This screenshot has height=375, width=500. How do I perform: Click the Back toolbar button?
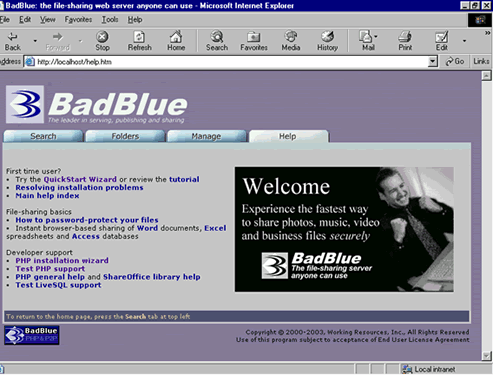(13, 41)
